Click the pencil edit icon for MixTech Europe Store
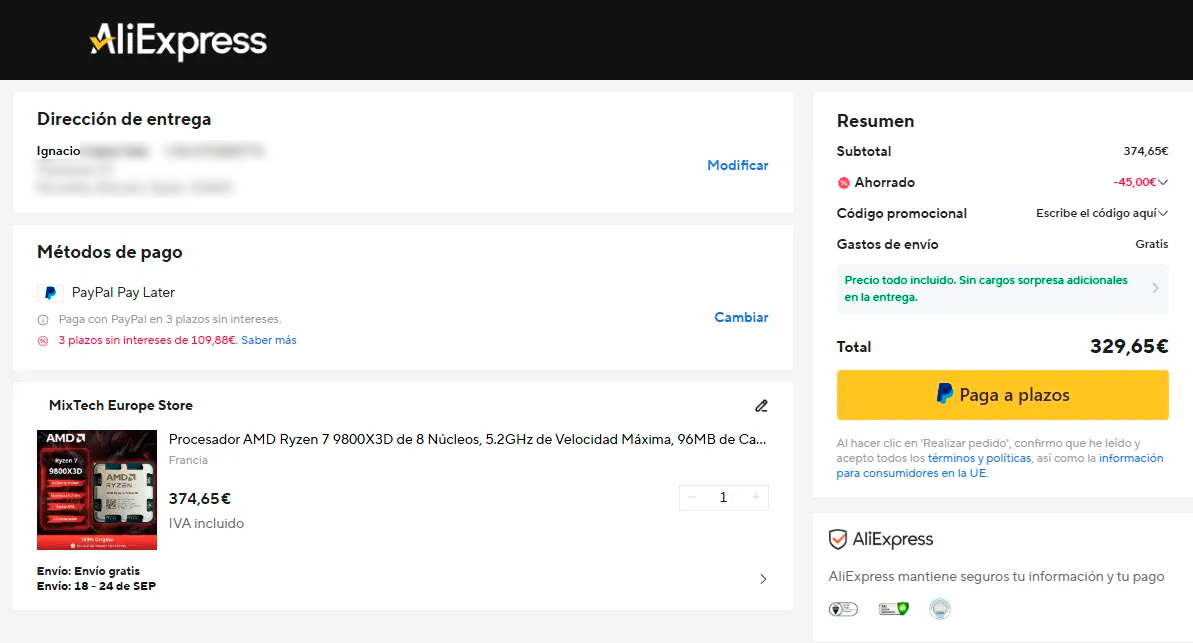Image resolution: width=1193 pixels, height=643 pixels. [x=761, y=406]
